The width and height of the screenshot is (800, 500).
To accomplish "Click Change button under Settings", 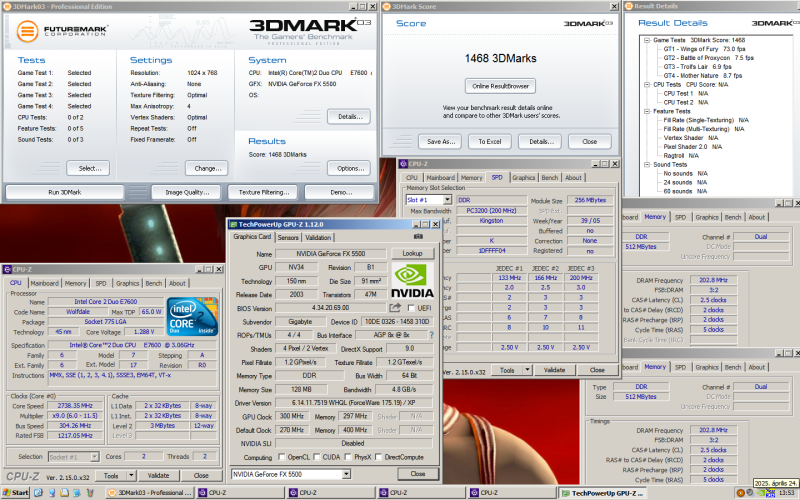I will [207, 168].
